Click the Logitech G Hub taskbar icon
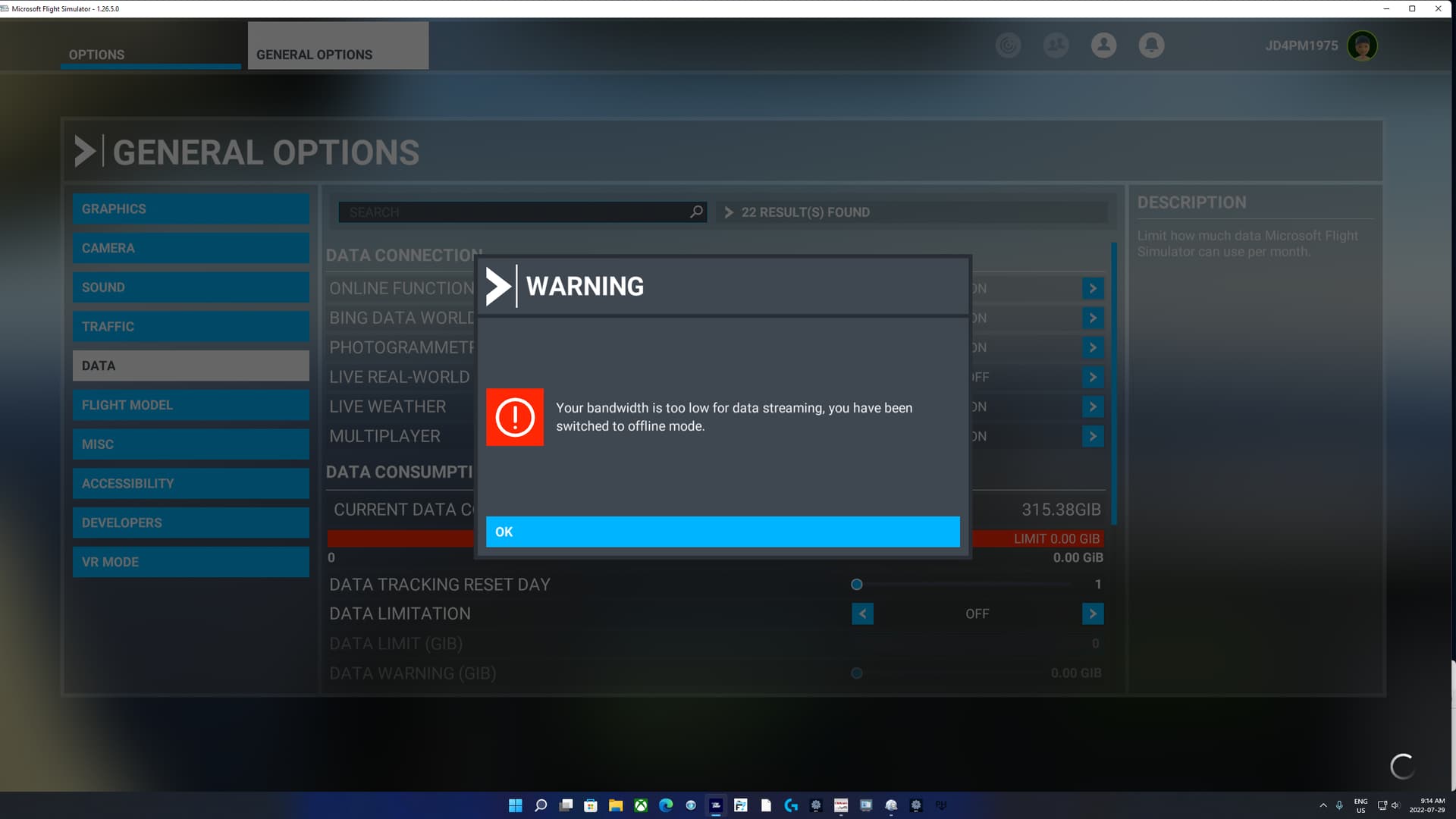The width and height of the screenshot is (1456, 819). [791, 805]
